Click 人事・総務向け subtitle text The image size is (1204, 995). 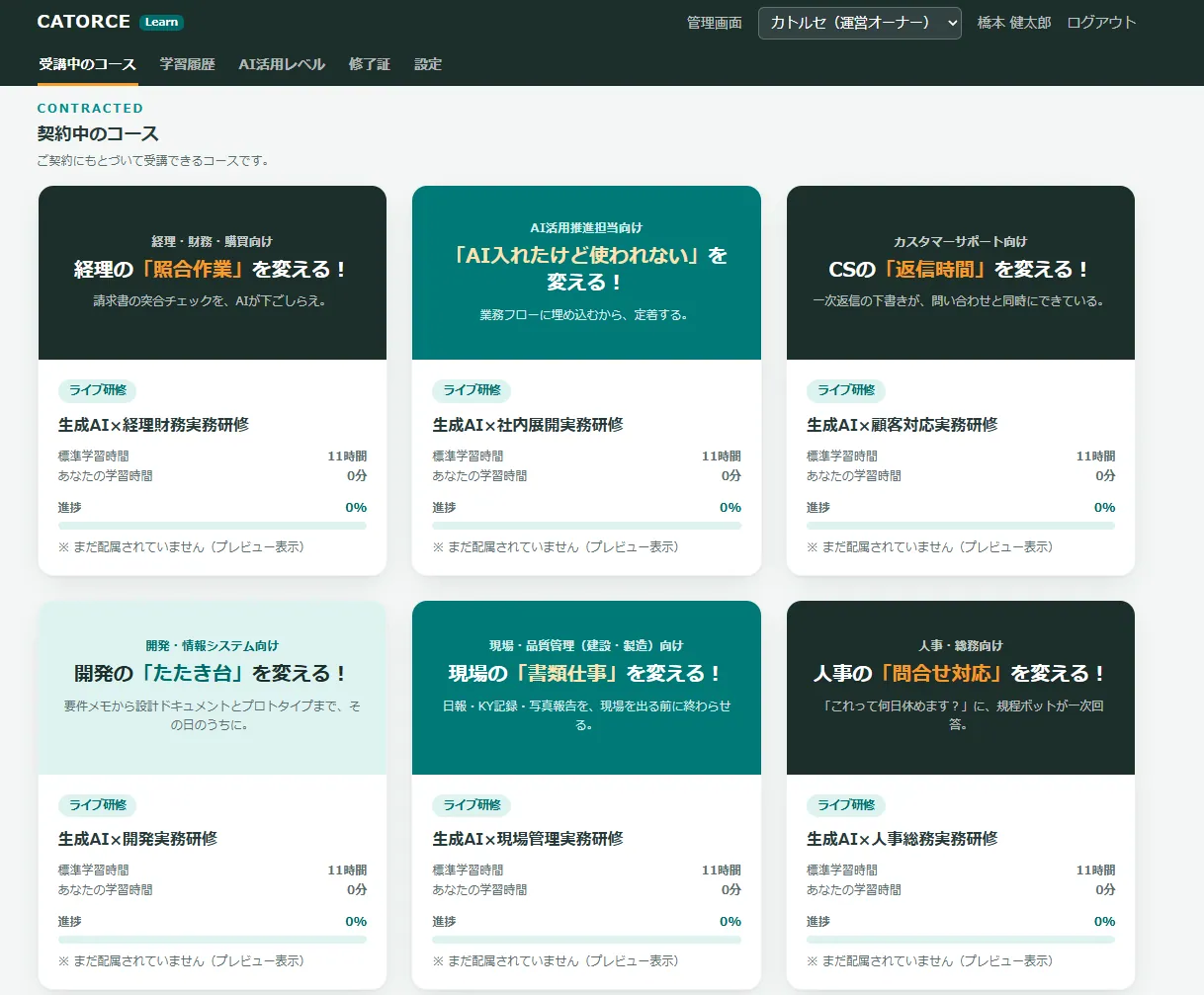point(960,645)
